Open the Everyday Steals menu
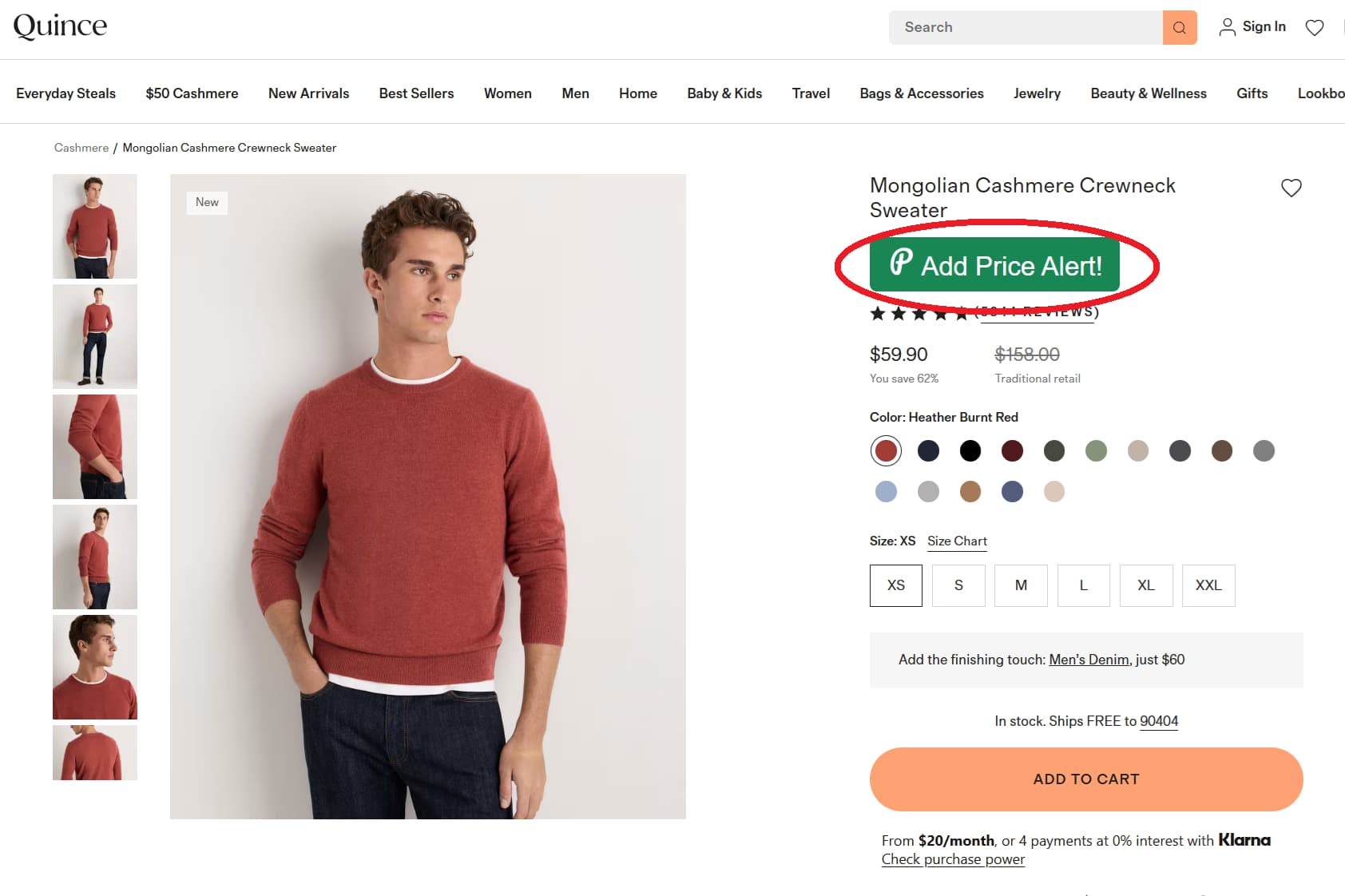Screen dimensions: 1345x896 pyautogui.click(x=65, y=93)
